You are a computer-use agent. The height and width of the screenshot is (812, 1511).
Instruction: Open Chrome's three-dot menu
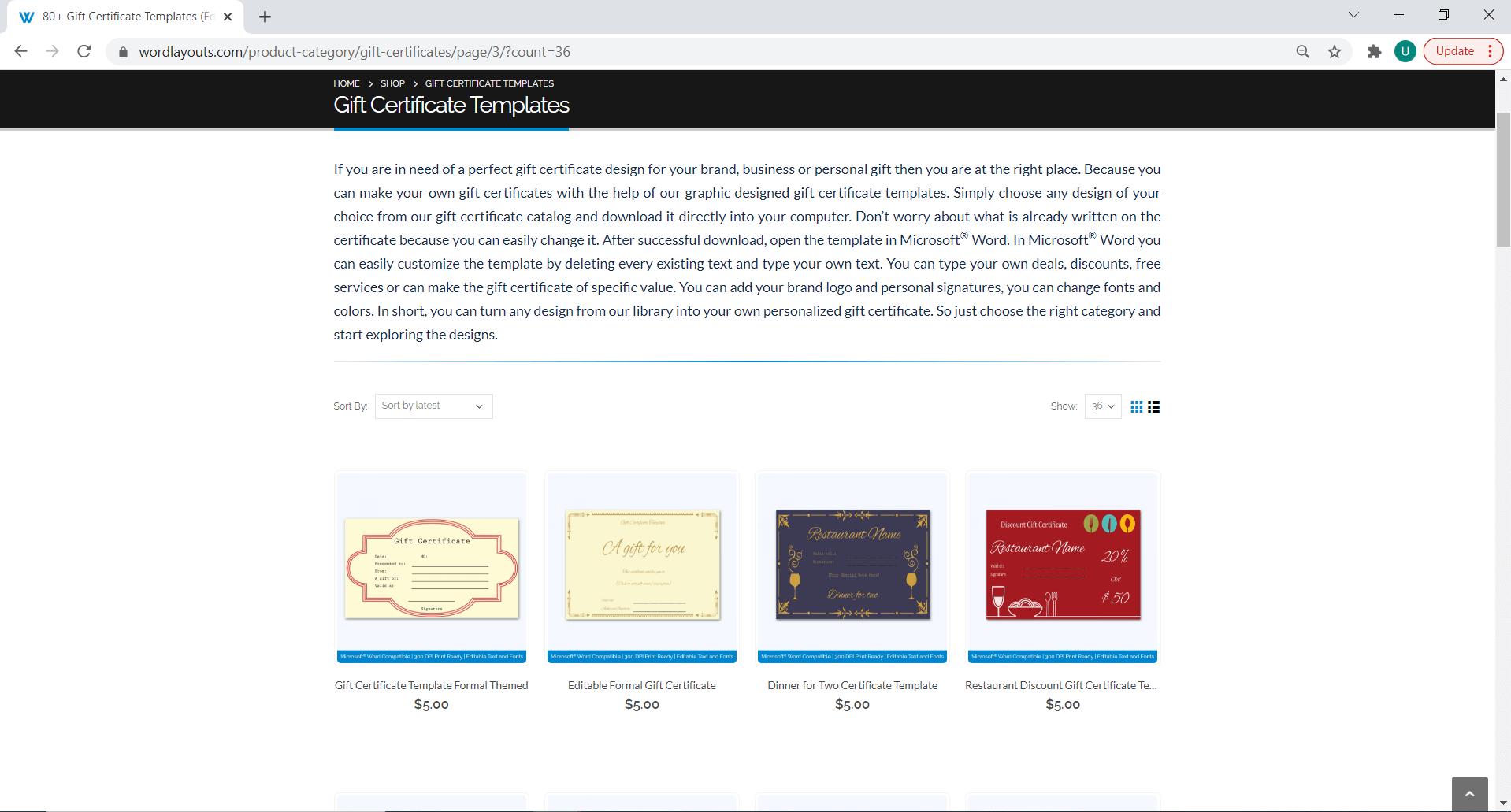[x=1491, y=51]
